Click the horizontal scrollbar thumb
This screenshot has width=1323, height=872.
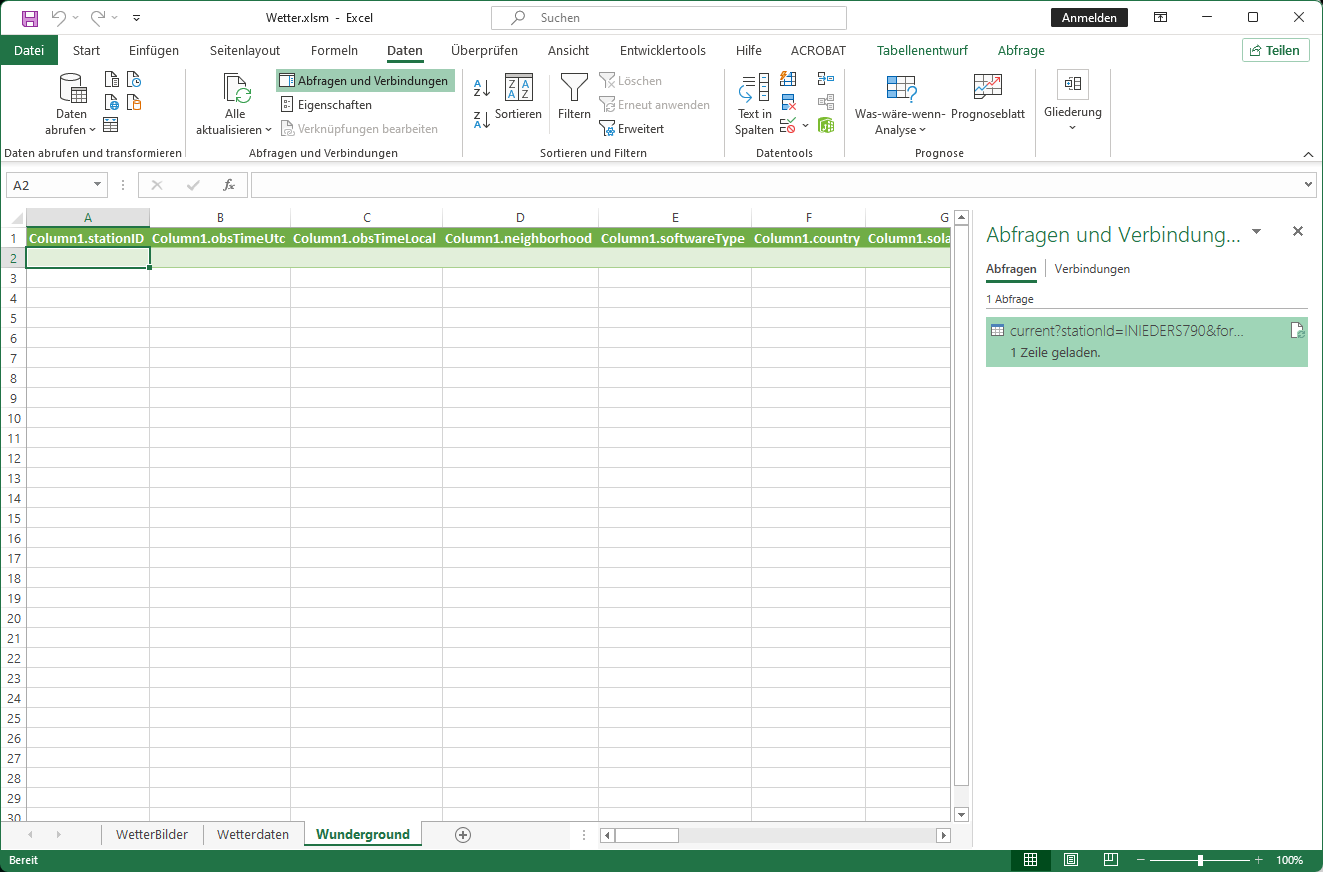[647, 835]
